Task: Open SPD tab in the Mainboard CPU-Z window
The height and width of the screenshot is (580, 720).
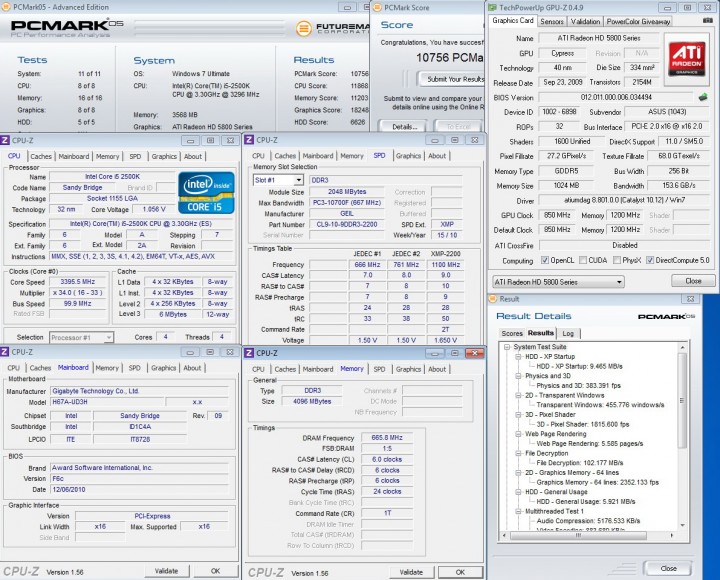Action: click(135, 368)
